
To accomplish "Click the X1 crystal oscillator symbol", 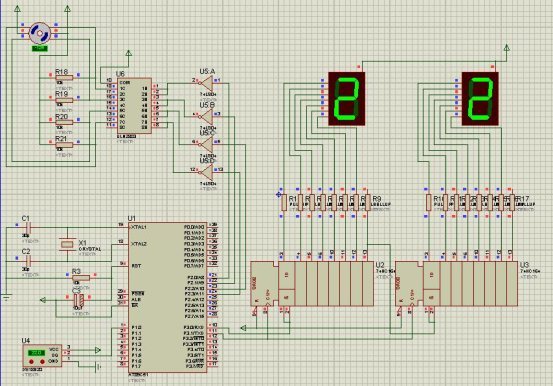I will [67, 244].
